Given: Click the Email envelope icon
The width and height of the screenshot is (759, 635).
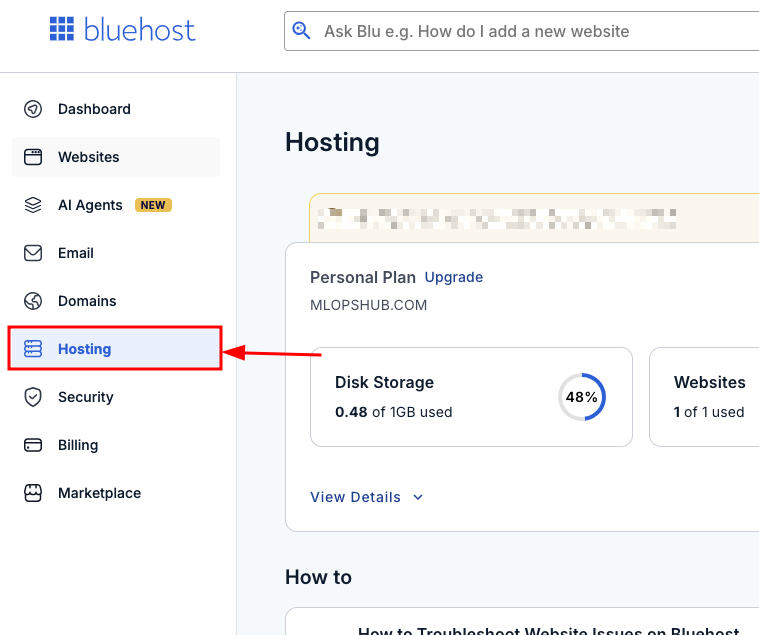Looking at the screenshot, I should click(33, 253).
